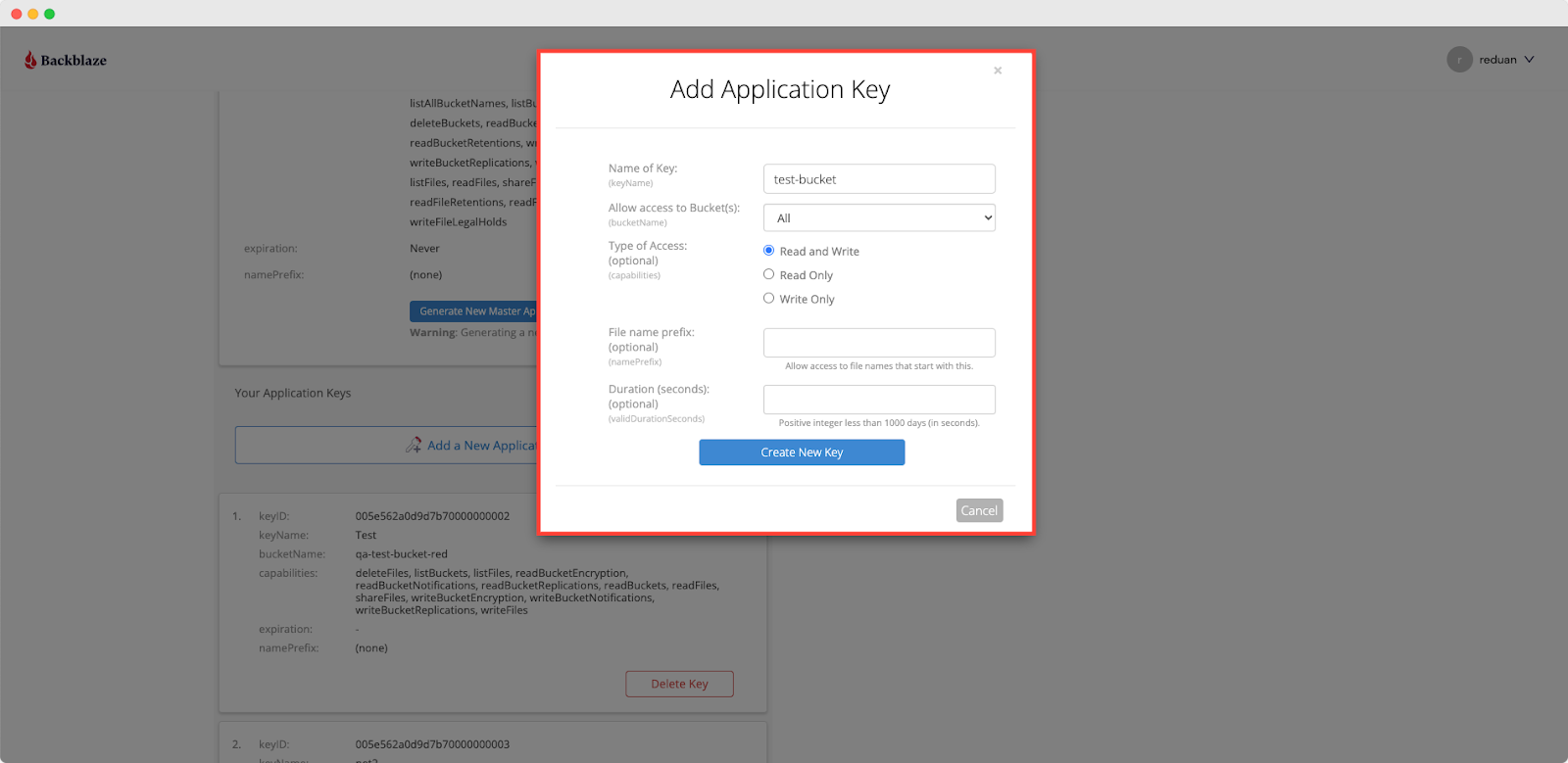Click the yellow macOS minimize window button
Screen dimensions: 1568x763
(x=33, y=14)
